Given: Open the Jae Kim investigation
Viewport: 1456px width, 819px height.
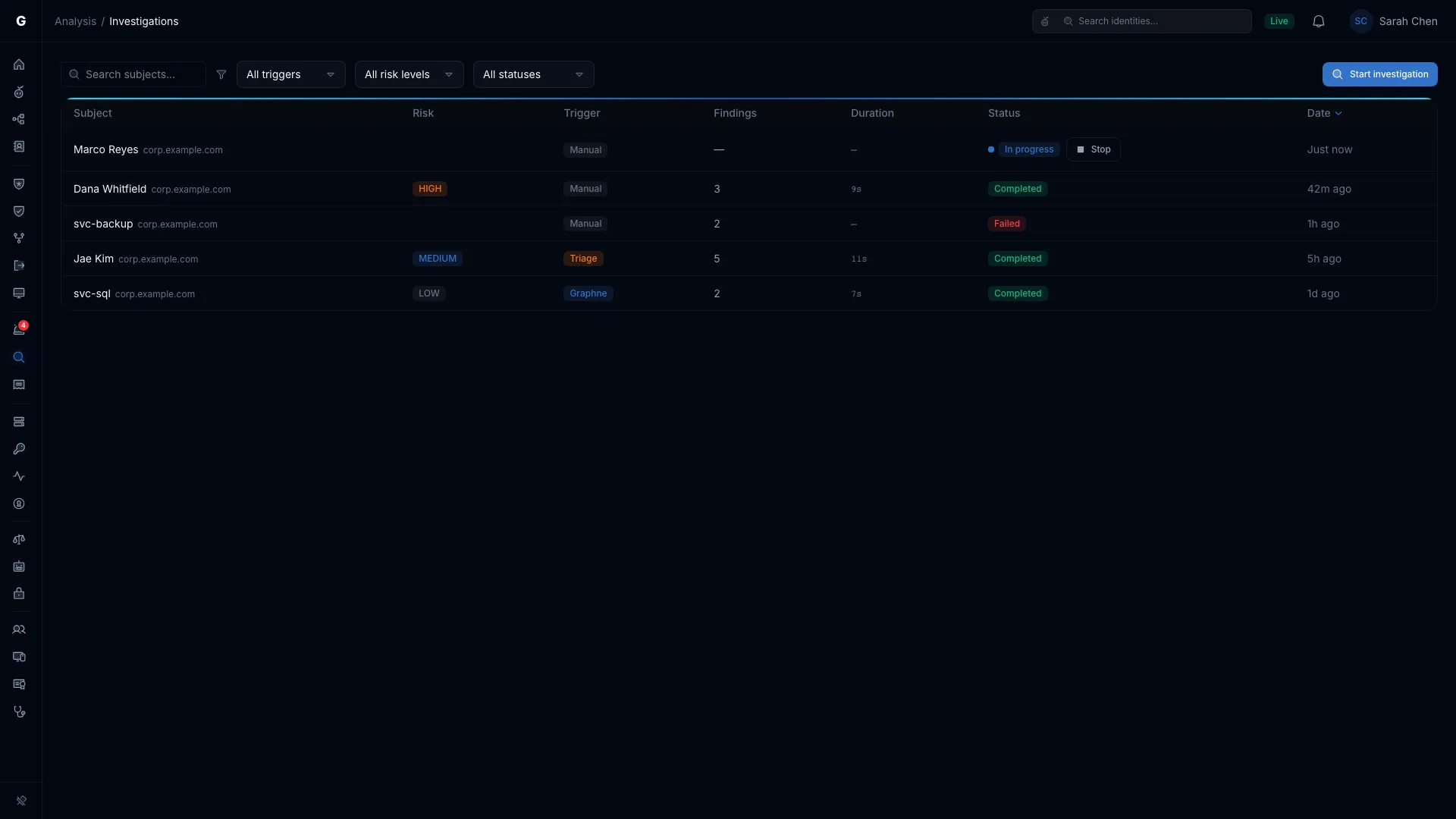Looking at the screenshot, I should [749, 259].
